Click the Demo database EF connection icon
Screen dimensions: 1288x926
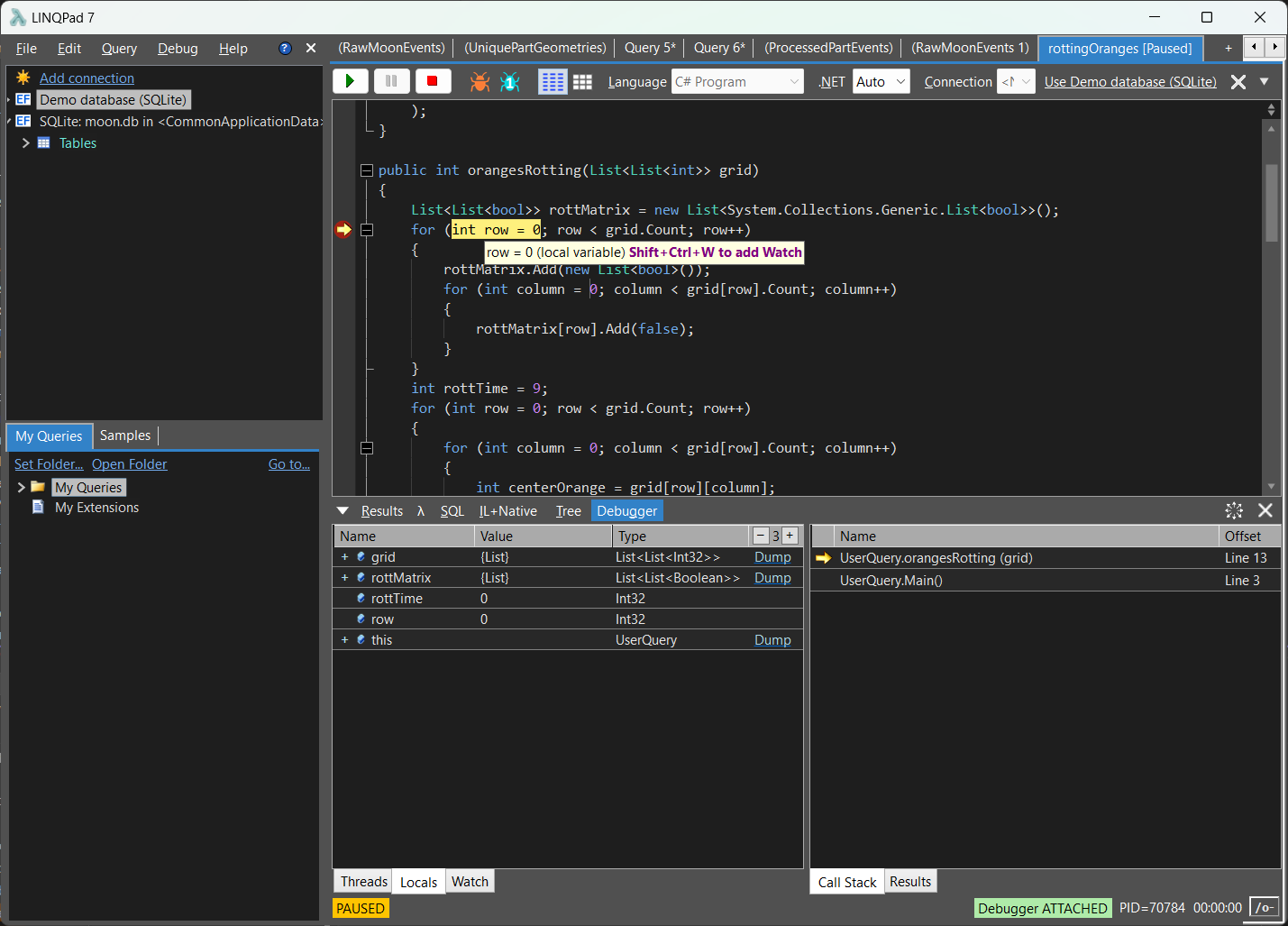(23, 100)
